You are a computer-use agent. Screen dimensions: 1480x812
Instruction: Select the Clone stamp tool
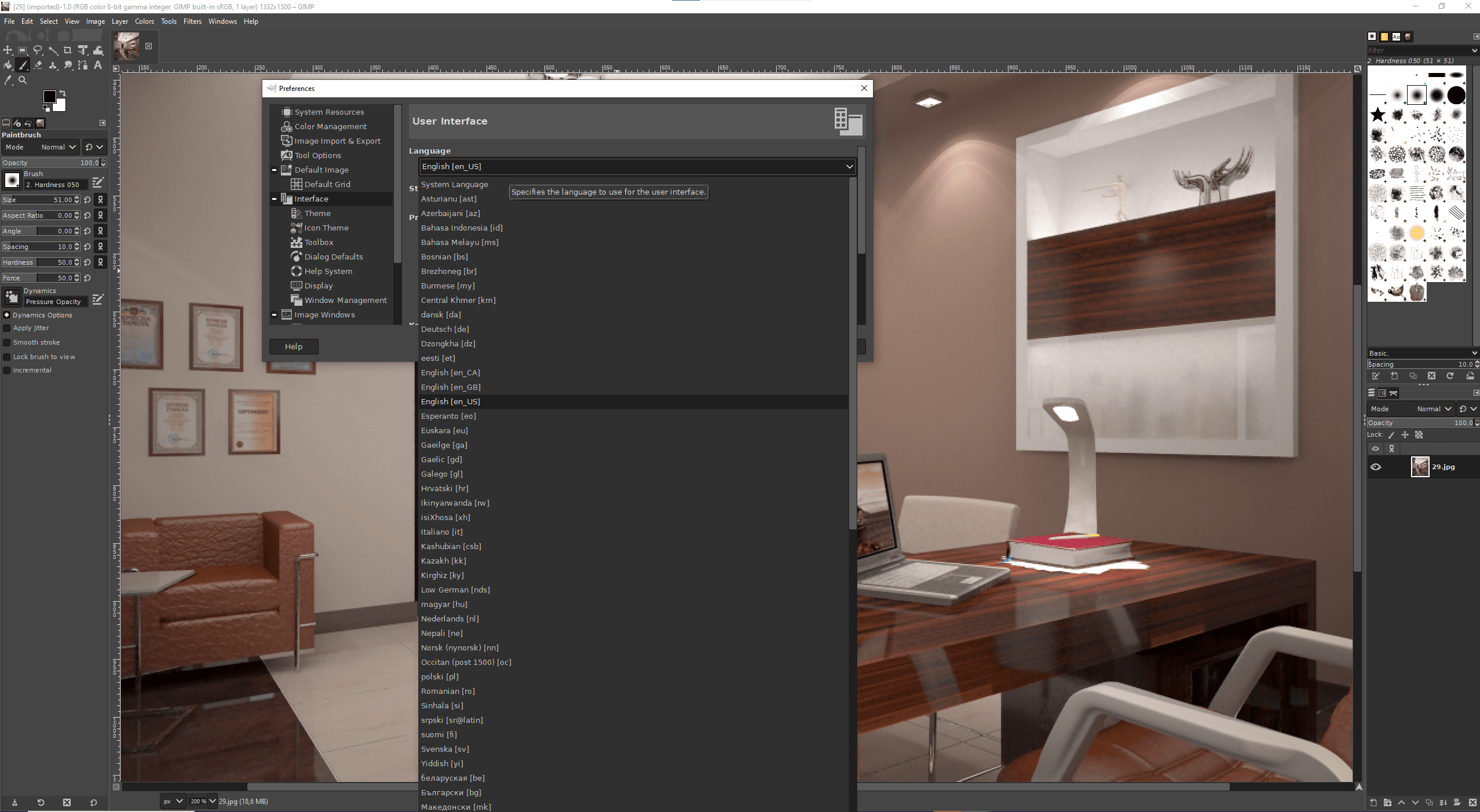point(53,65)
